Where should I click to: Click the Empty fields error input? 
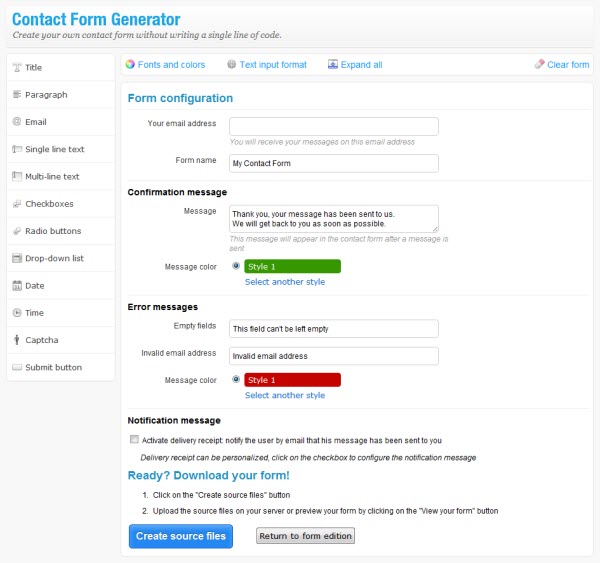[334, 329]
